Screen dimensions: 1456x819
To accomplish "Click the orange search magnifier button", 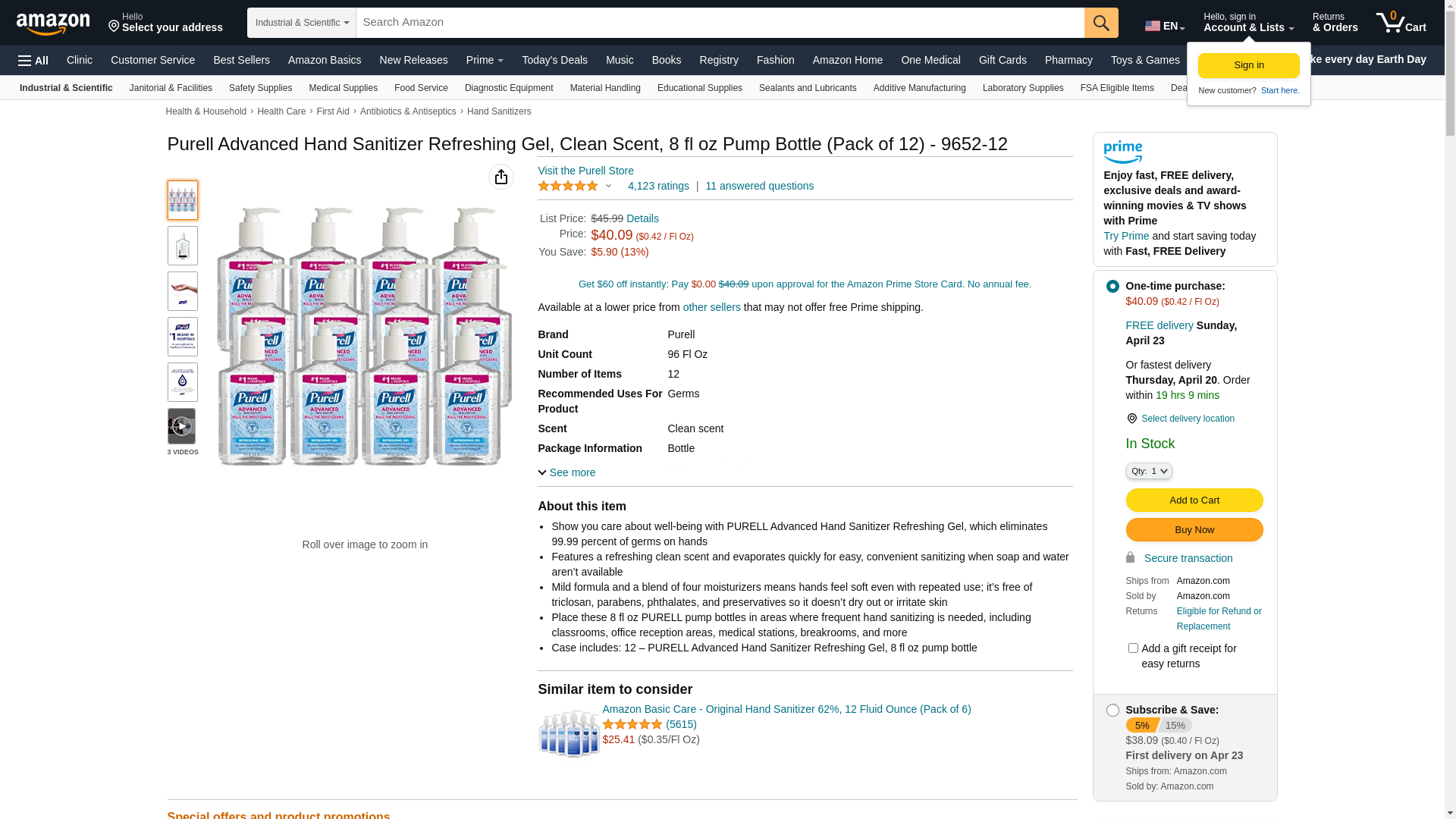I will click(1101, 23).
